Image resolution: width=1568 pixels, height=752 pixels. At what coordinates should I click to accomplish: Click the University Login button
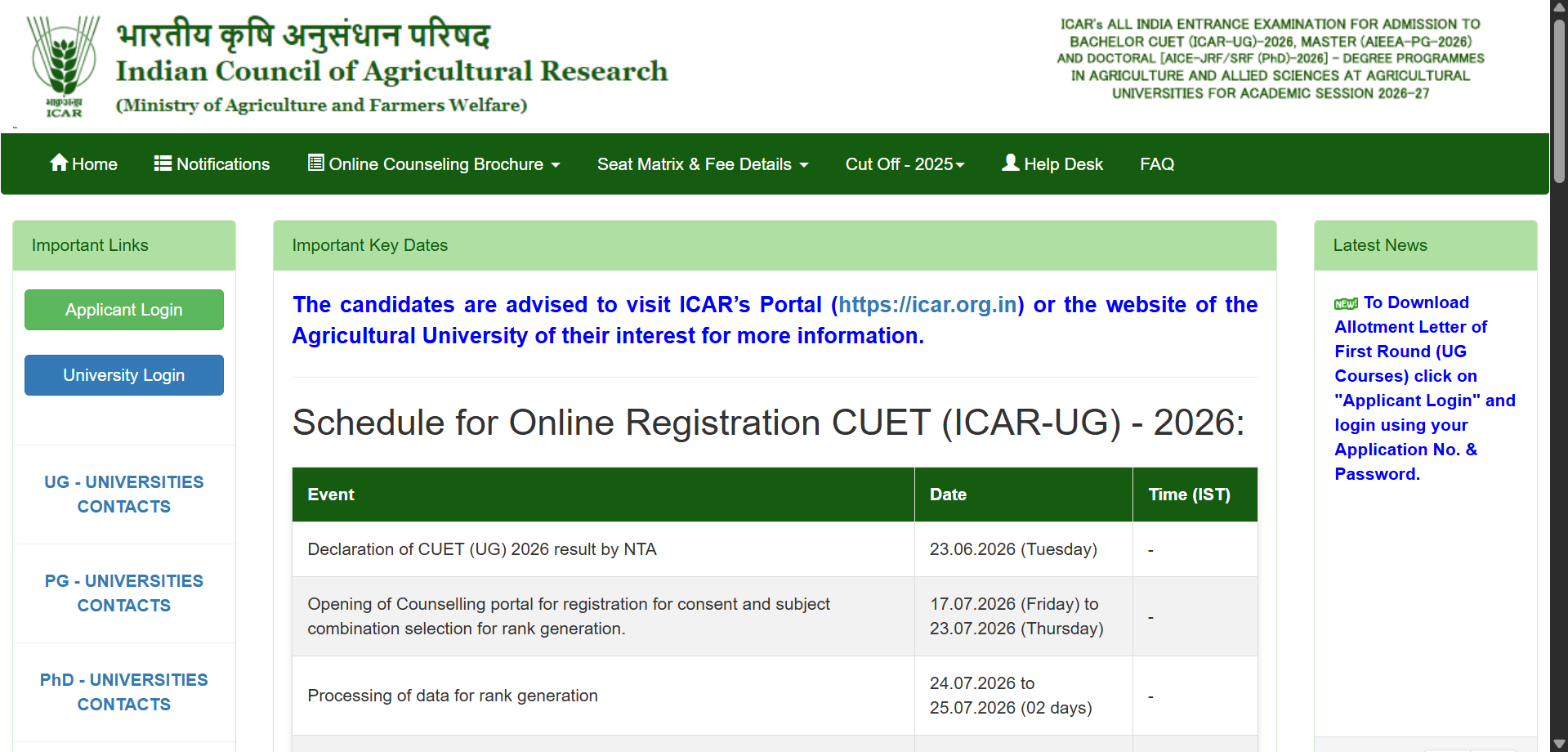click(x=124, y=375)
